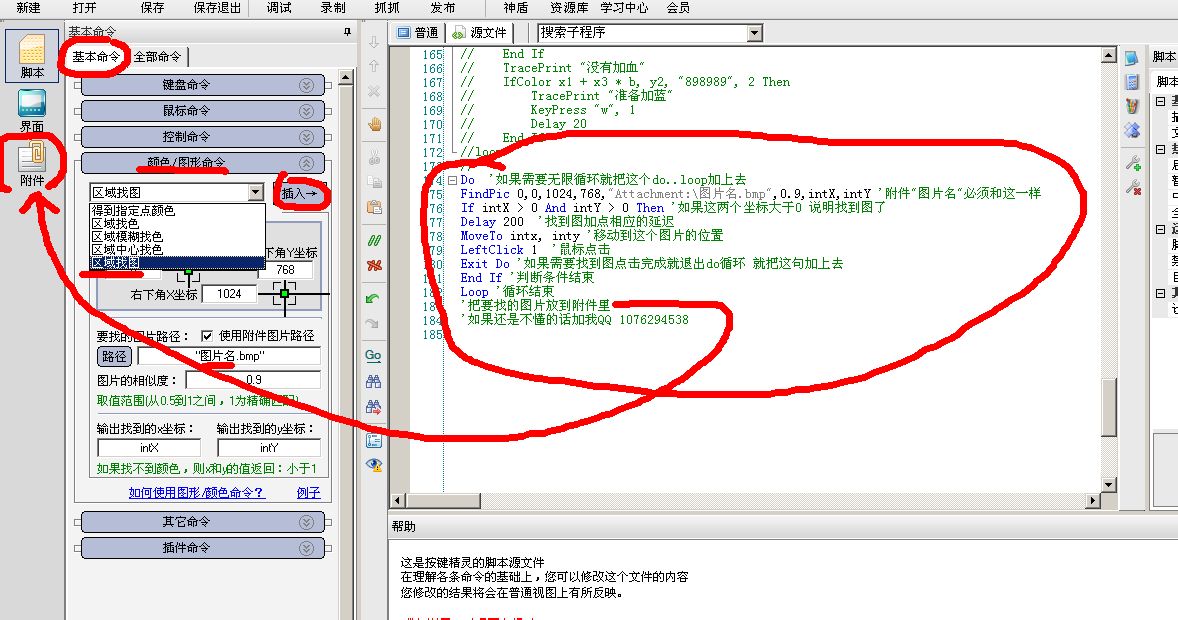Click 抓抓 in the top menu
The width and height of the screenshot is (1178, 620).
[387, 8]
